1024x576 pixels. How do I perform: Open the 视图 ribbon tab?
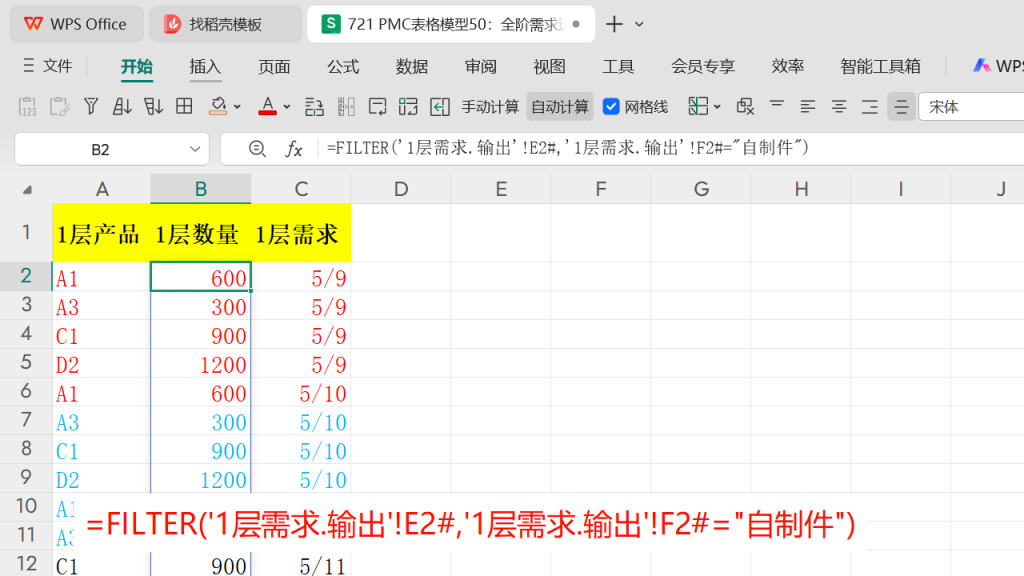pyautogui.click(x=549, y=67)
